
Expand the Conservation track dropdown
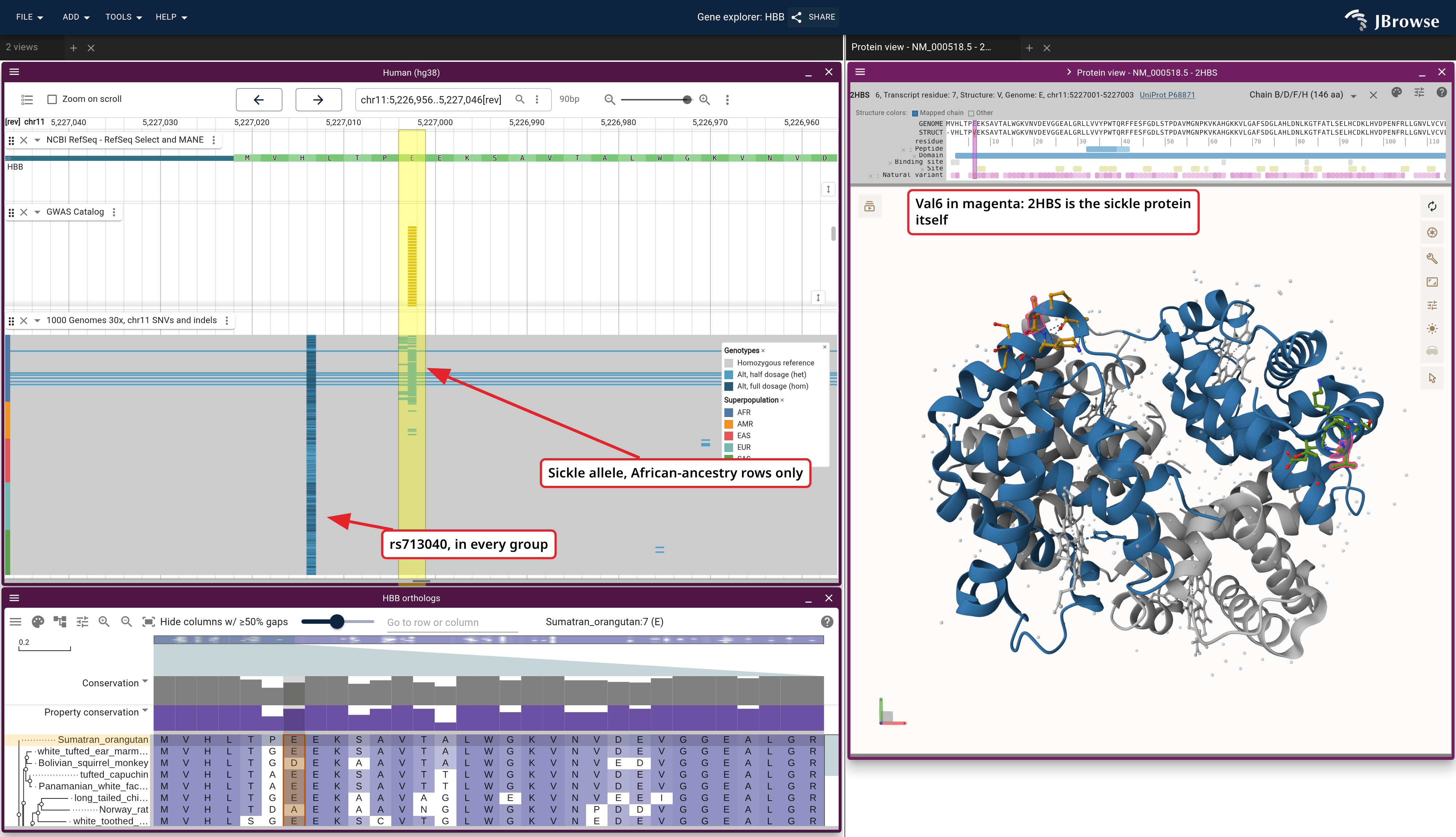coord(145,681)
